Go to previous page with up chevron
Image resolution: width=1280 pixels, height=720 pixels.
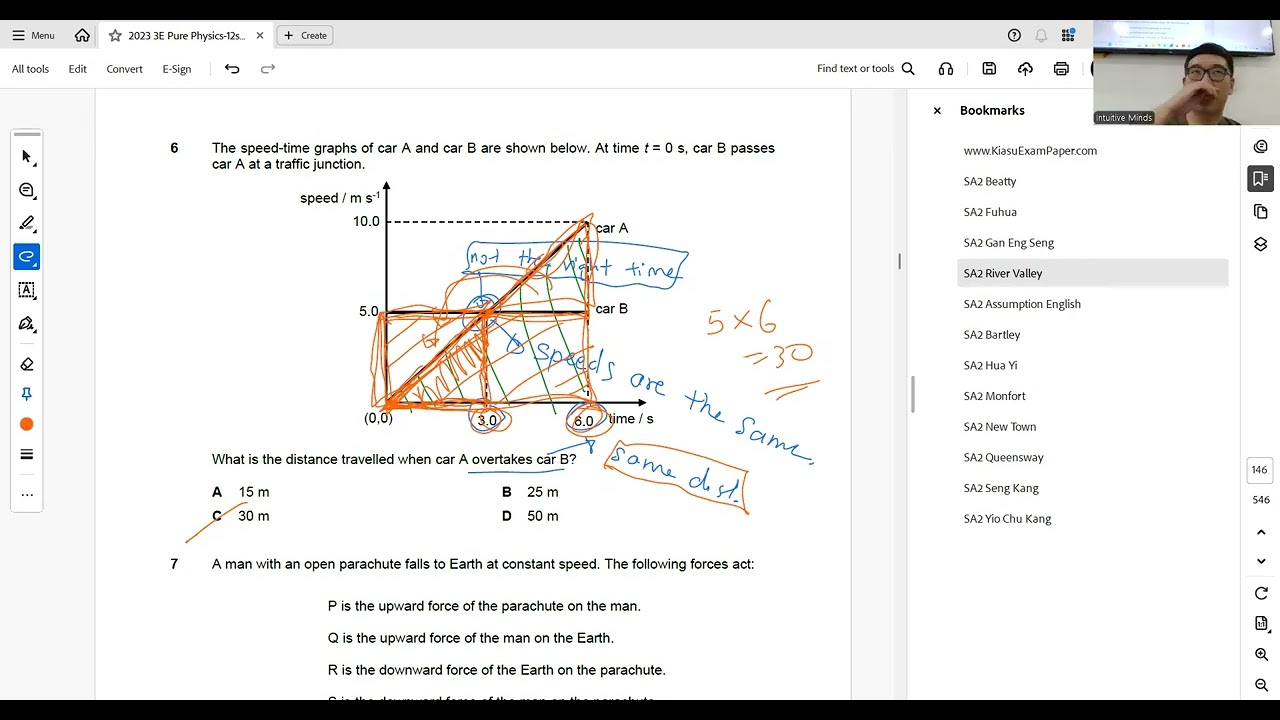[x=1261, y=533]
